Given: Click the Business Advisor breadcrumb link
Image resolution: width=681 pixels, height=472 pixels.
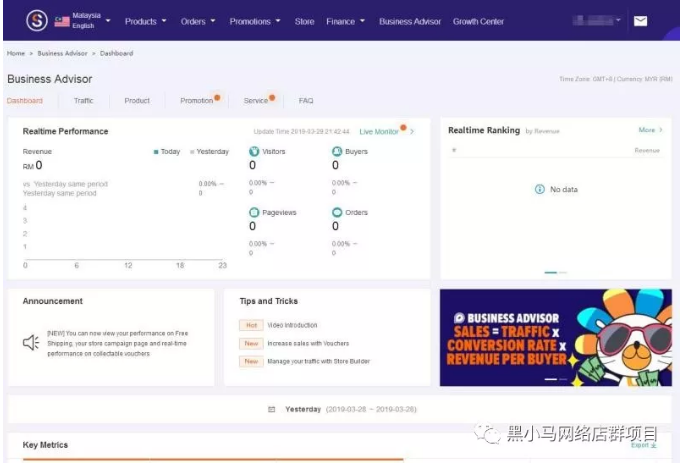Looking at the screenshot, I should (62, 53).
